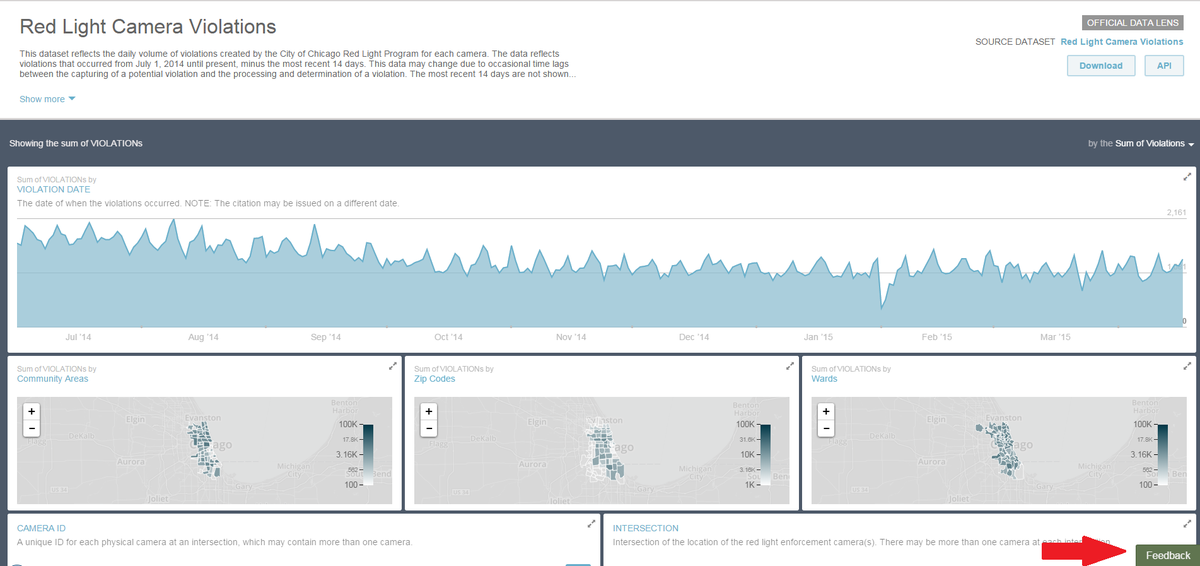1200x566 pixels.
Task: Click the Oct '14 timeline label
Action: (448, 337)
